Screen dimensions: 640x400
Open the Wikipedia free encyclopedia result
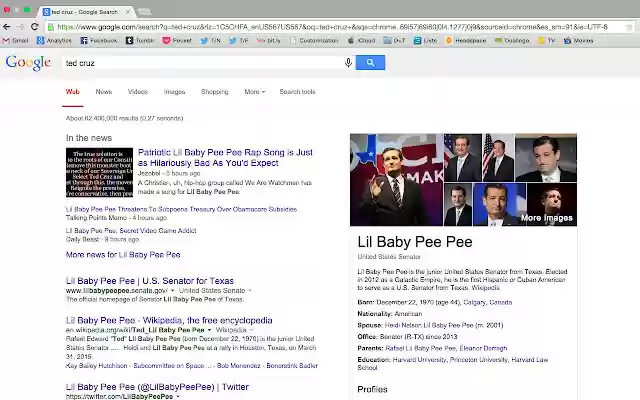169,320
